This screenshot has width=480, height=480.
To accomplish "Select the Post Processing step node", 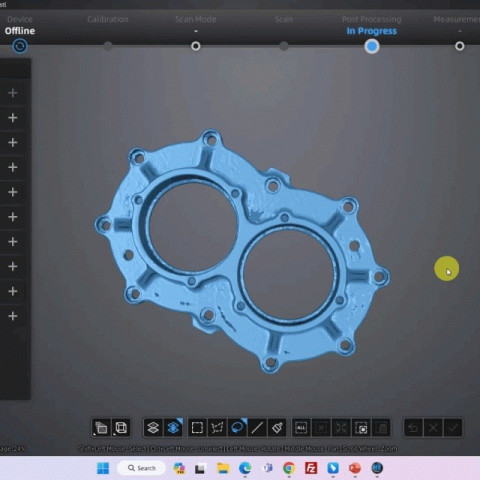I will [372, 46].
